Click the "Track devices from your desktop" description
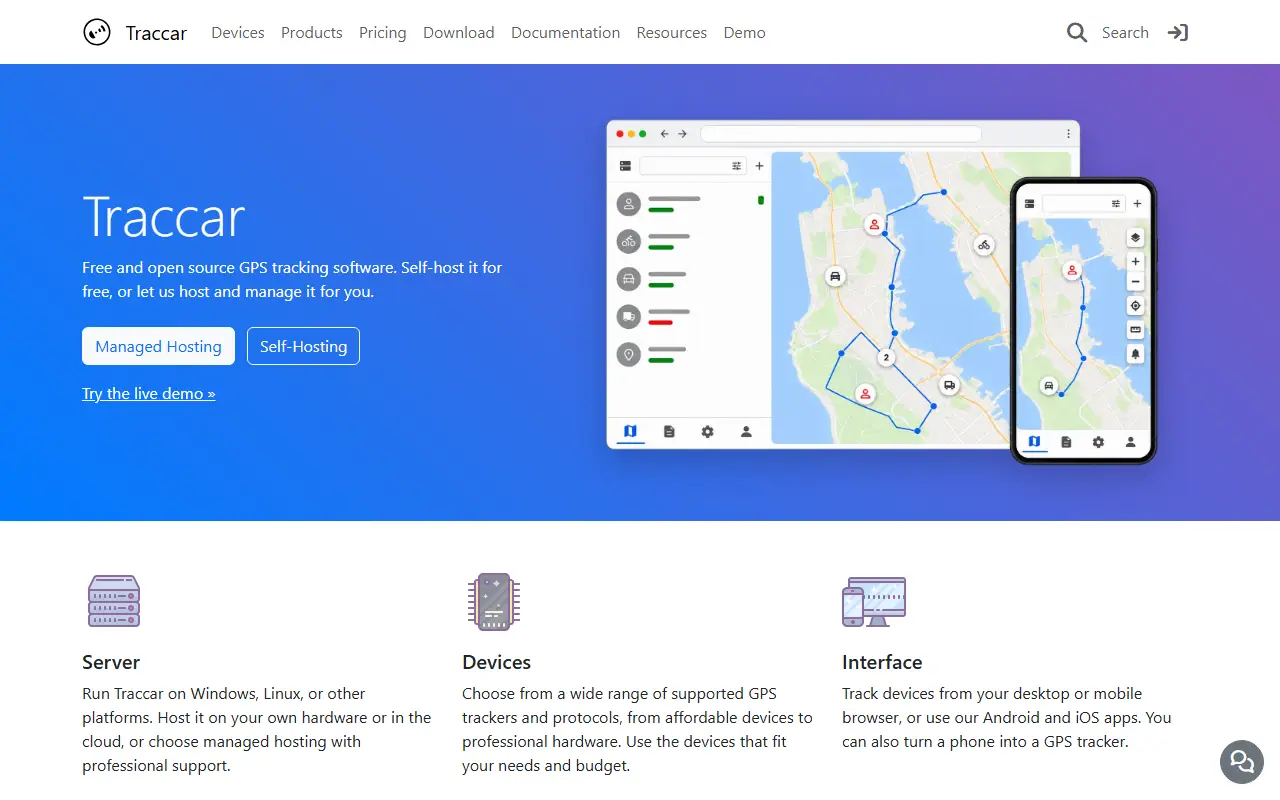 1006,718
